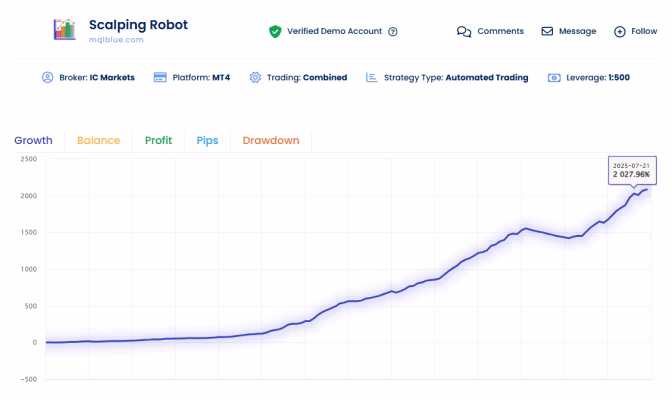Click the Leverage money icon
Viewport: 672px width, 400px height.
(x=554, y=78)
